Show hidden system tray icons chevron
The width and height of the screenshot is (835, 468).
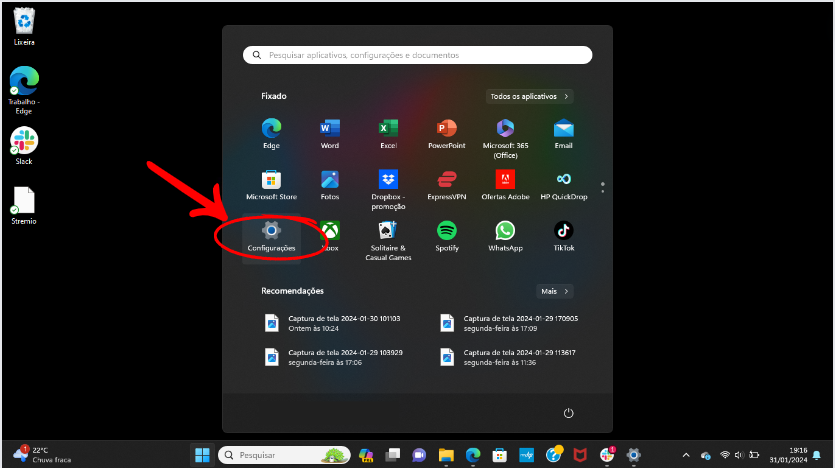point(686,455)
